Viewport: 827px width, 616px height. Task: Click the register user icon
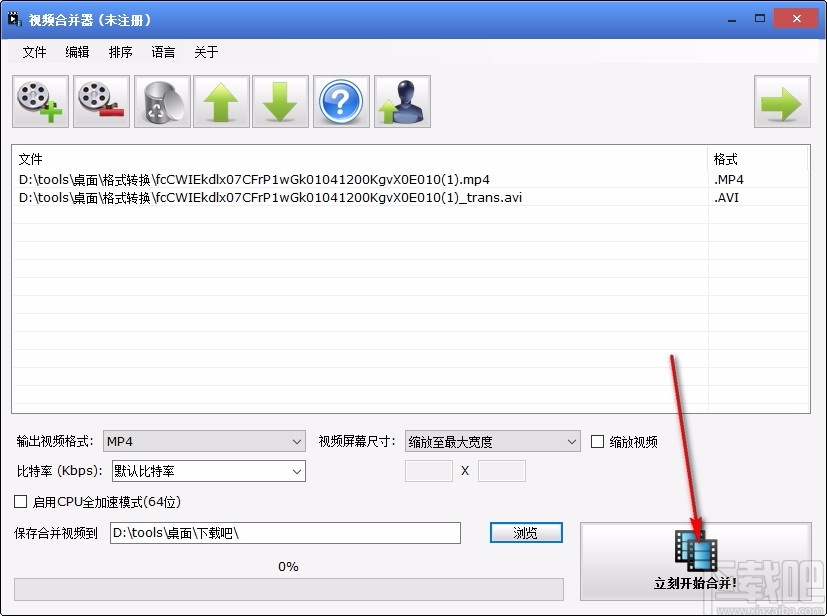point(400,101)
